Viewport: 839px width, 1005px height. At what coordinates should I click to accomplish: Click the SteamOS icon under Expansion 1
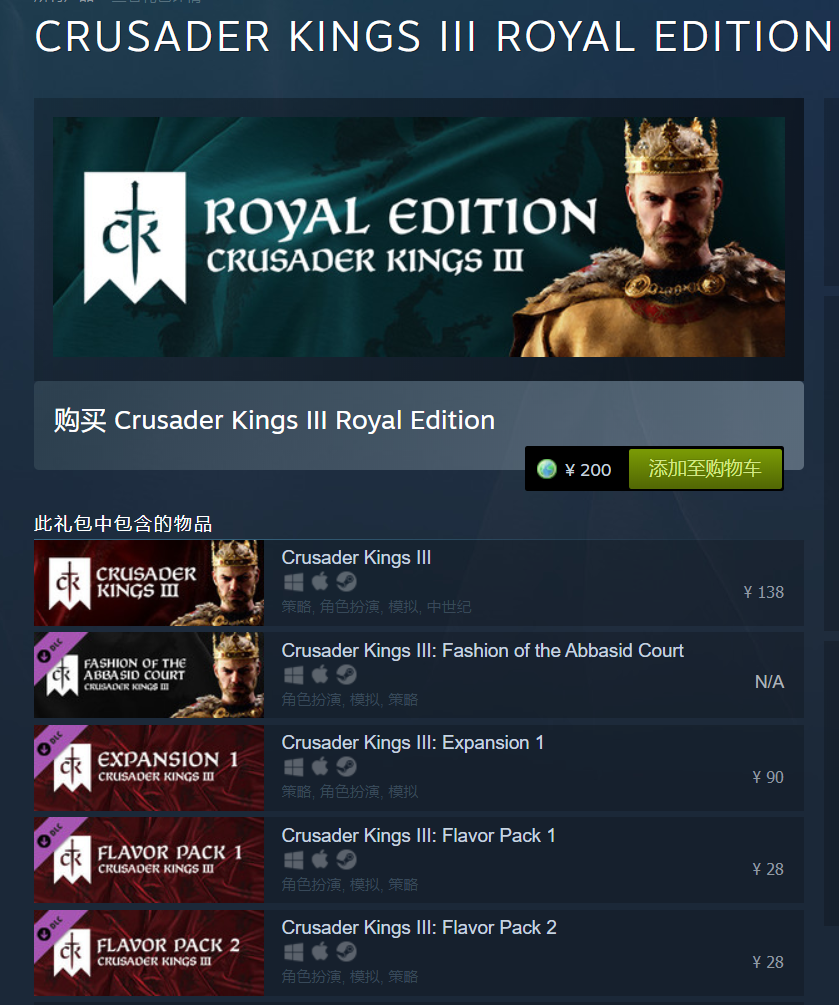click(x=346, y=767)
